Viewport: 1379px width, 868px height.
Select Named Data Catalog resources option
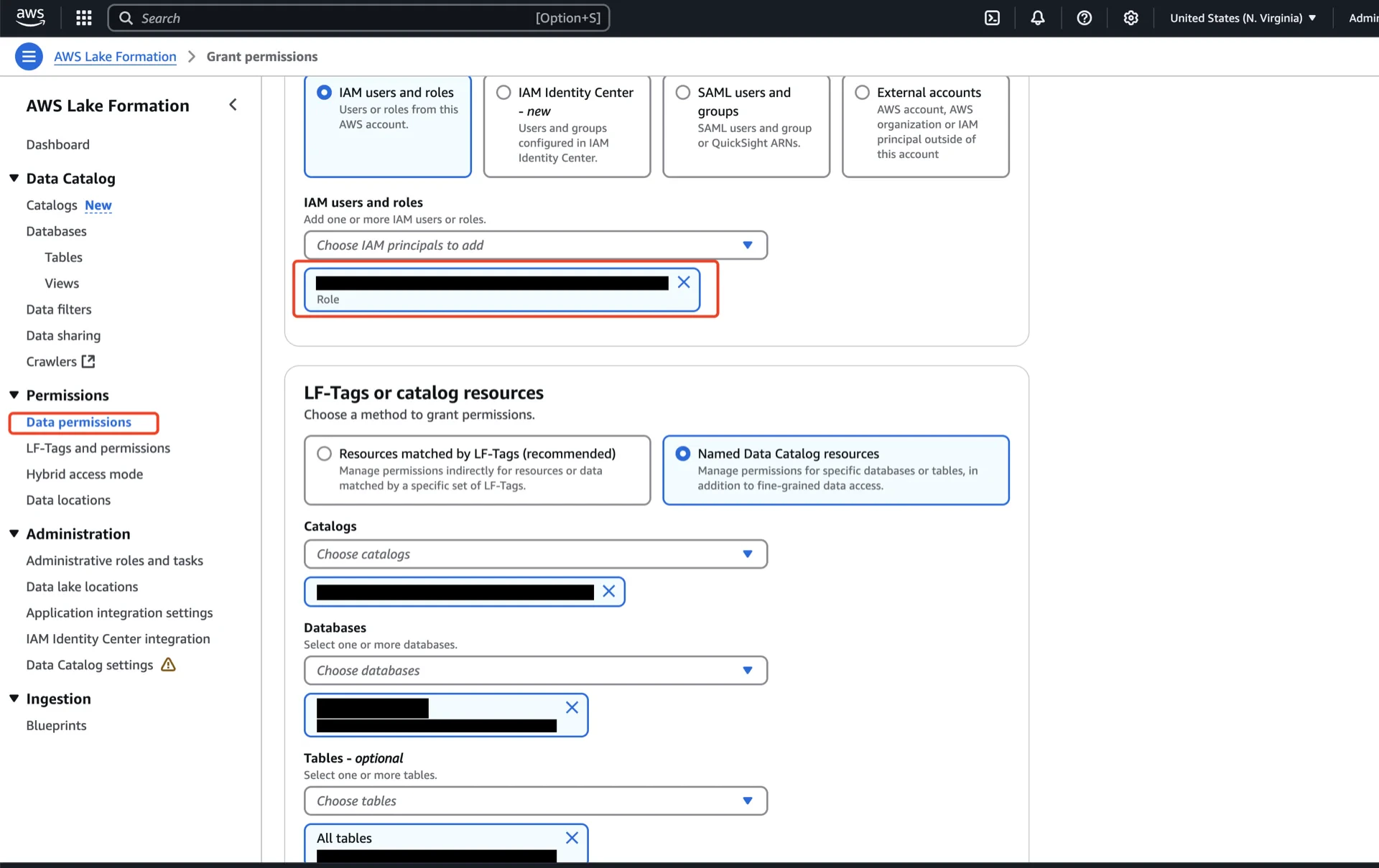836,470
